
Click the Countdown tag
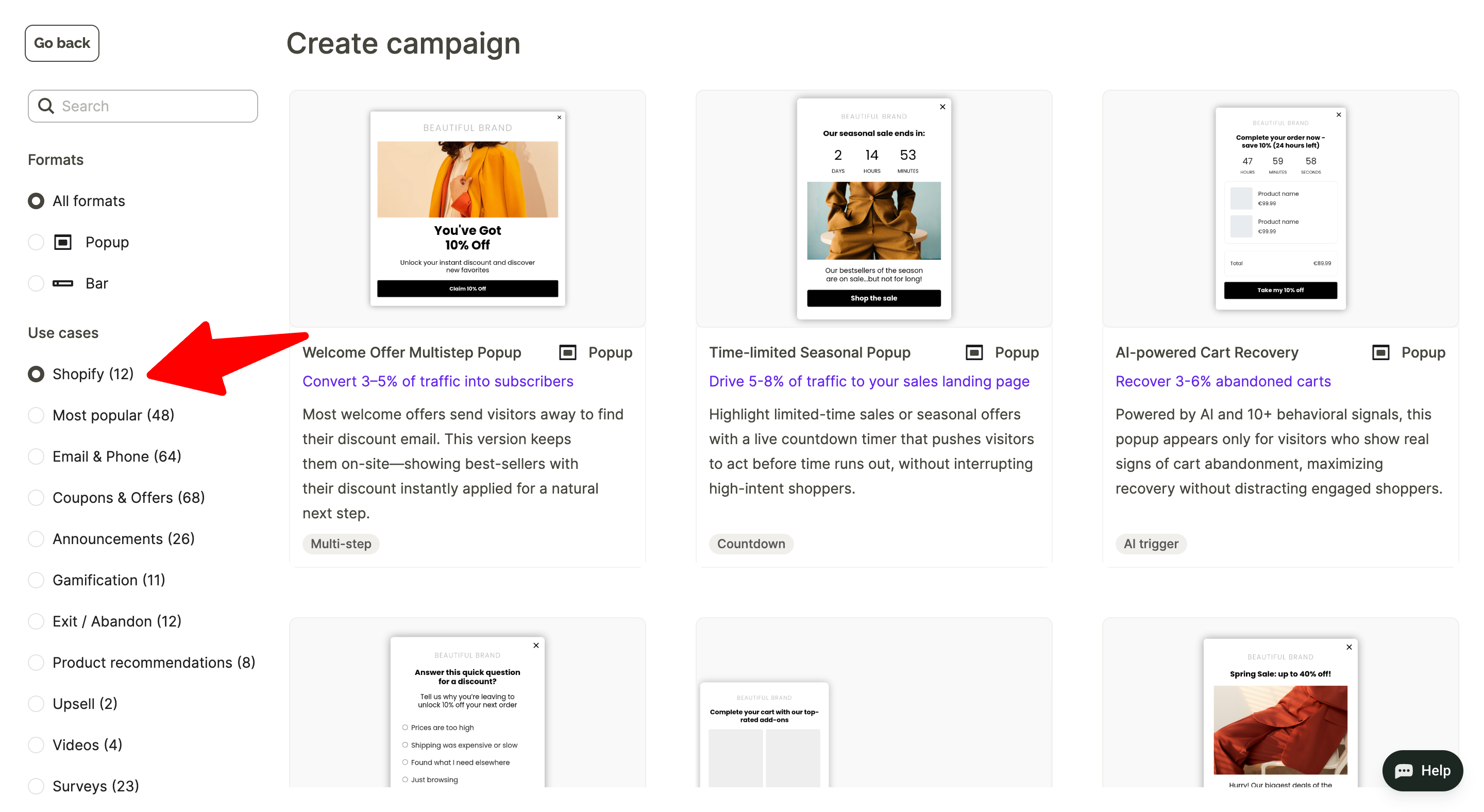point(751,544)
